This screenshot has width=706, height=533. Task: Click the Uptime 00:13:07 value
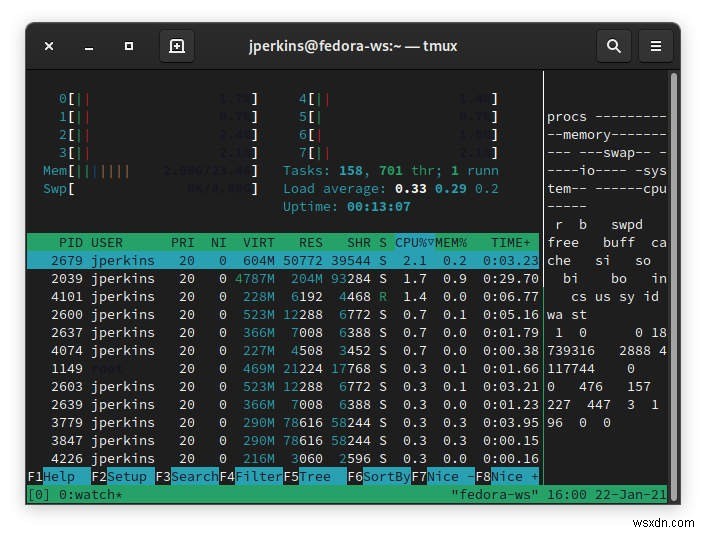coord(379,207)
